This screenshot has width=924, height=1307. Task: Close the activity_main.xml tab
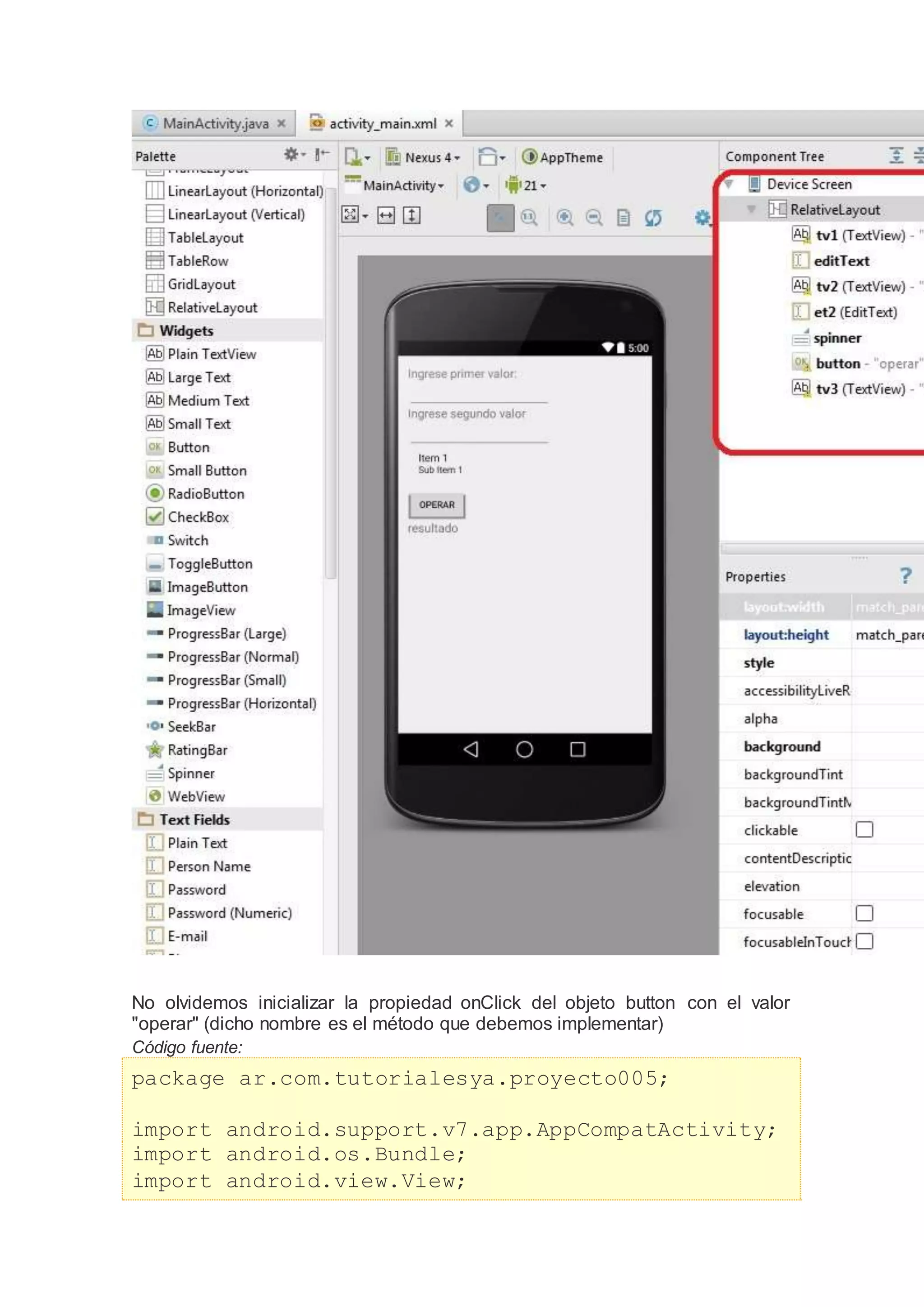[x=449, y=124]
